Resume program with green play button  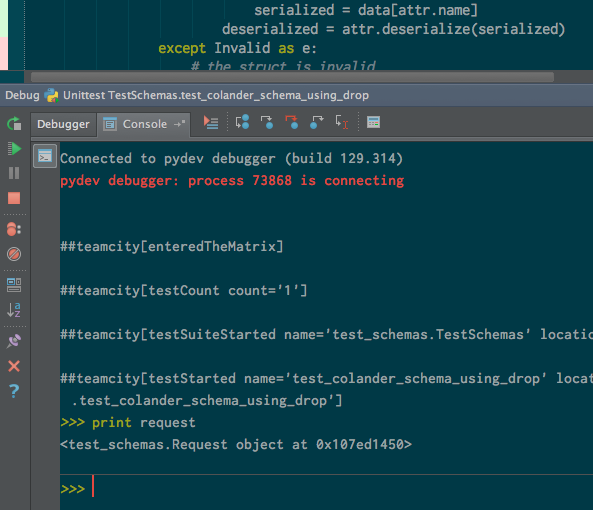point(14,149)
